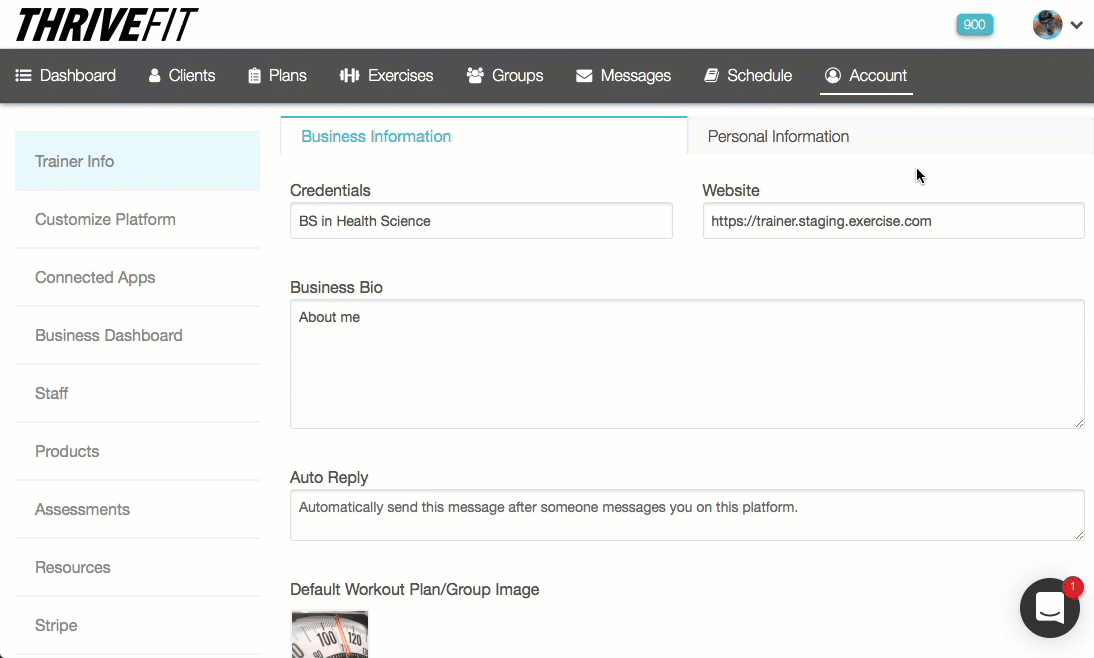The height and width of the screenshot is (658, 1094).
Task: Select the Account menu item
Action: (x=866, y=75)
